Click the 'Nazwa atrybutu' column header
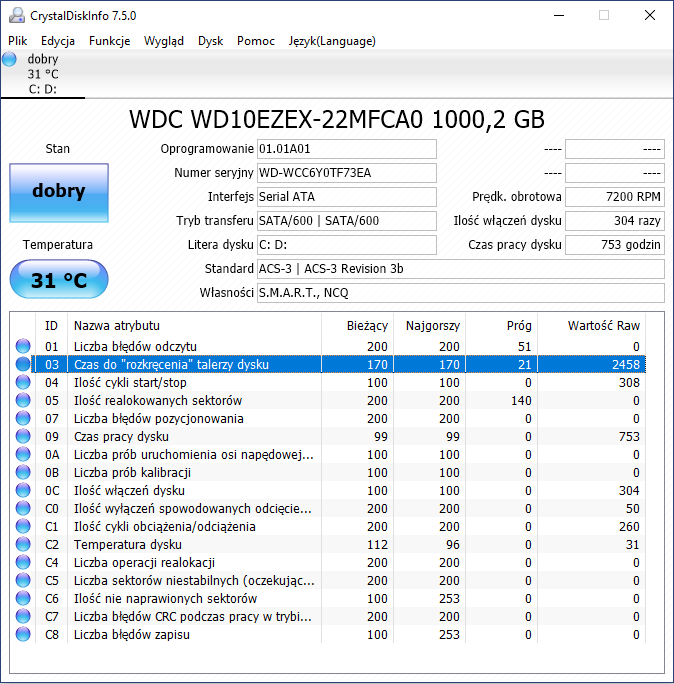The height and width of the screenshot is (684, 674). coord(195,325)
